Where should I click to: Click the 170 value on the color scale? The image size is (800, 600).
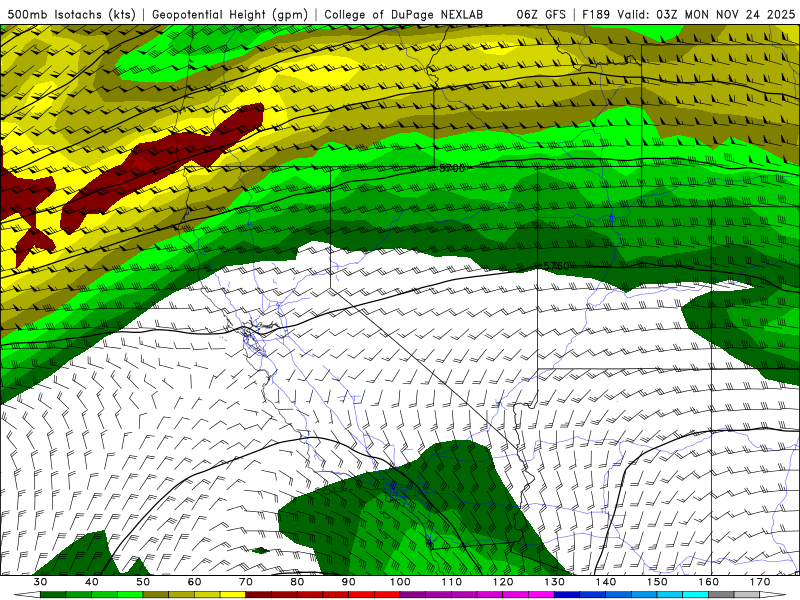pyautogui.click(x=760, y=582)
